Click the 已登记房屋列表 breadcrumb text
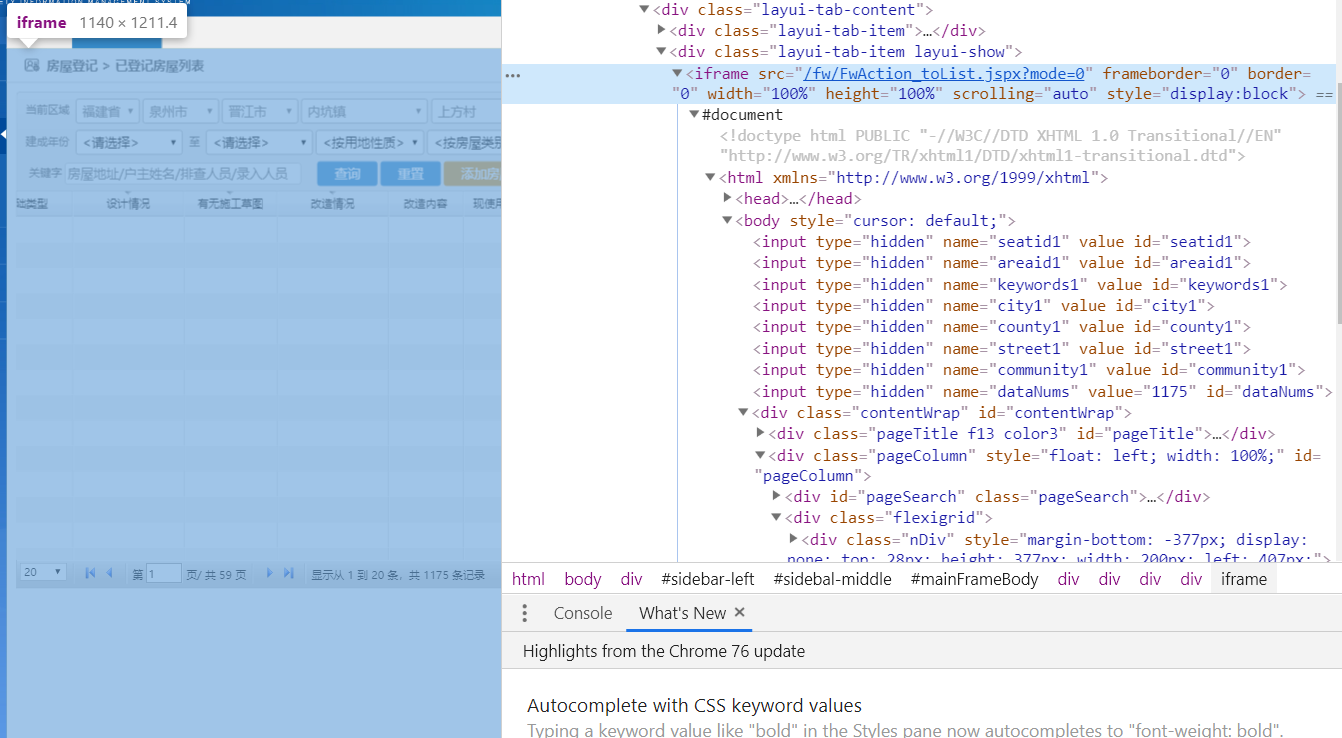Image resolution: width=1342 pixels, height=738 pixels. click(160, 66)
